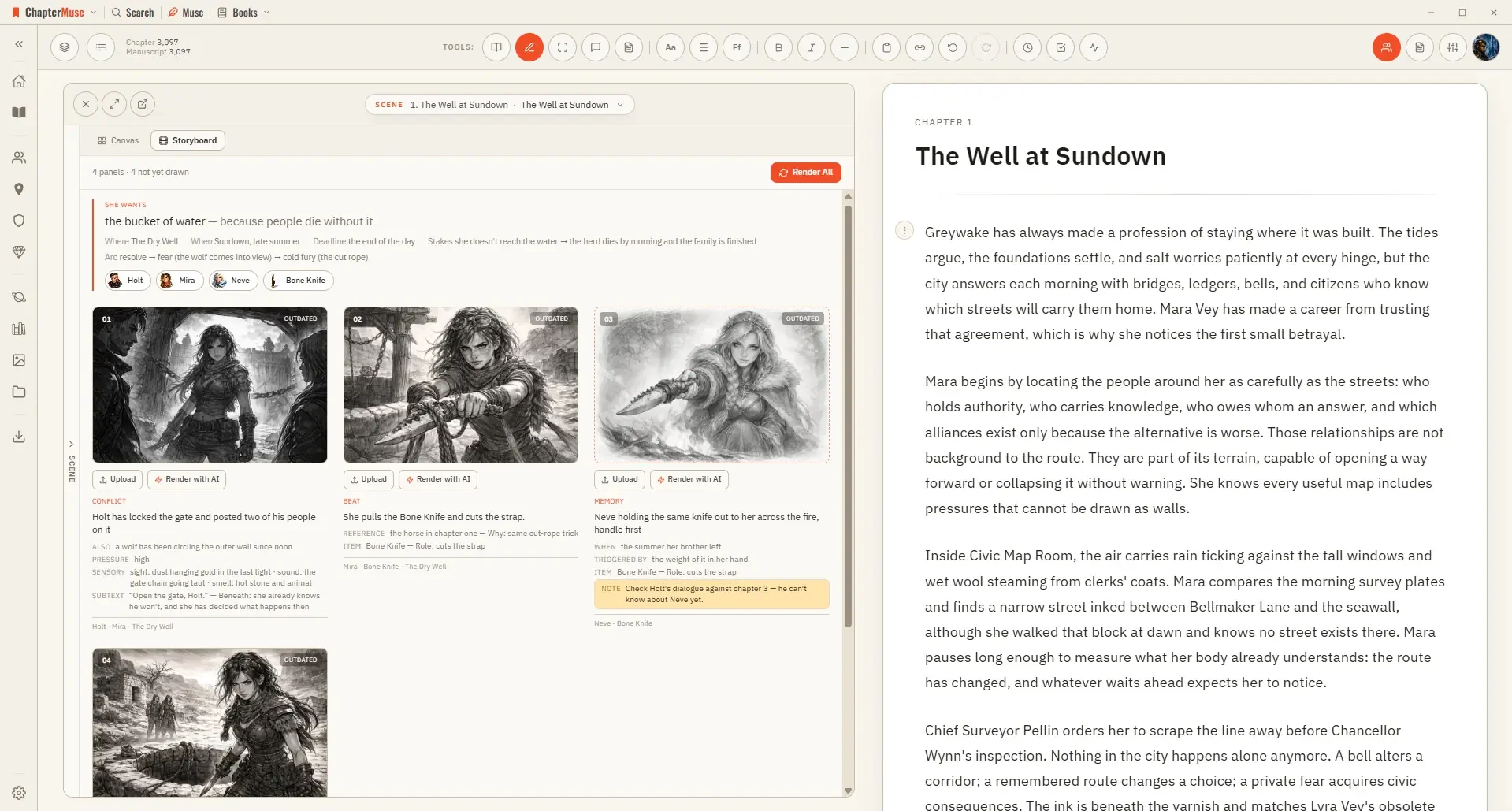Toggle bold formatting
Image resolution: width=1512 pixels, height=811 pixels.
(778, 47)
